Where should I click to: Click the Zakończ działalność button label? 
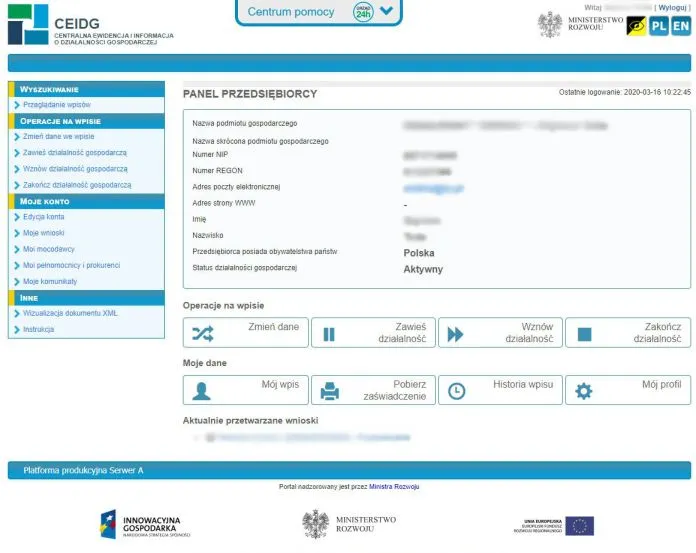[x=657, y=333]
